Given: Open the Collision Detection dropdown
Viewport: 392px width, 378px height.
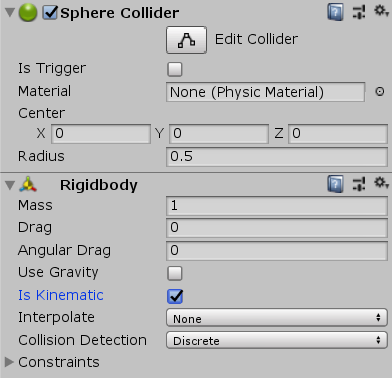Looking at the screenshot, I should pos(277,340).
